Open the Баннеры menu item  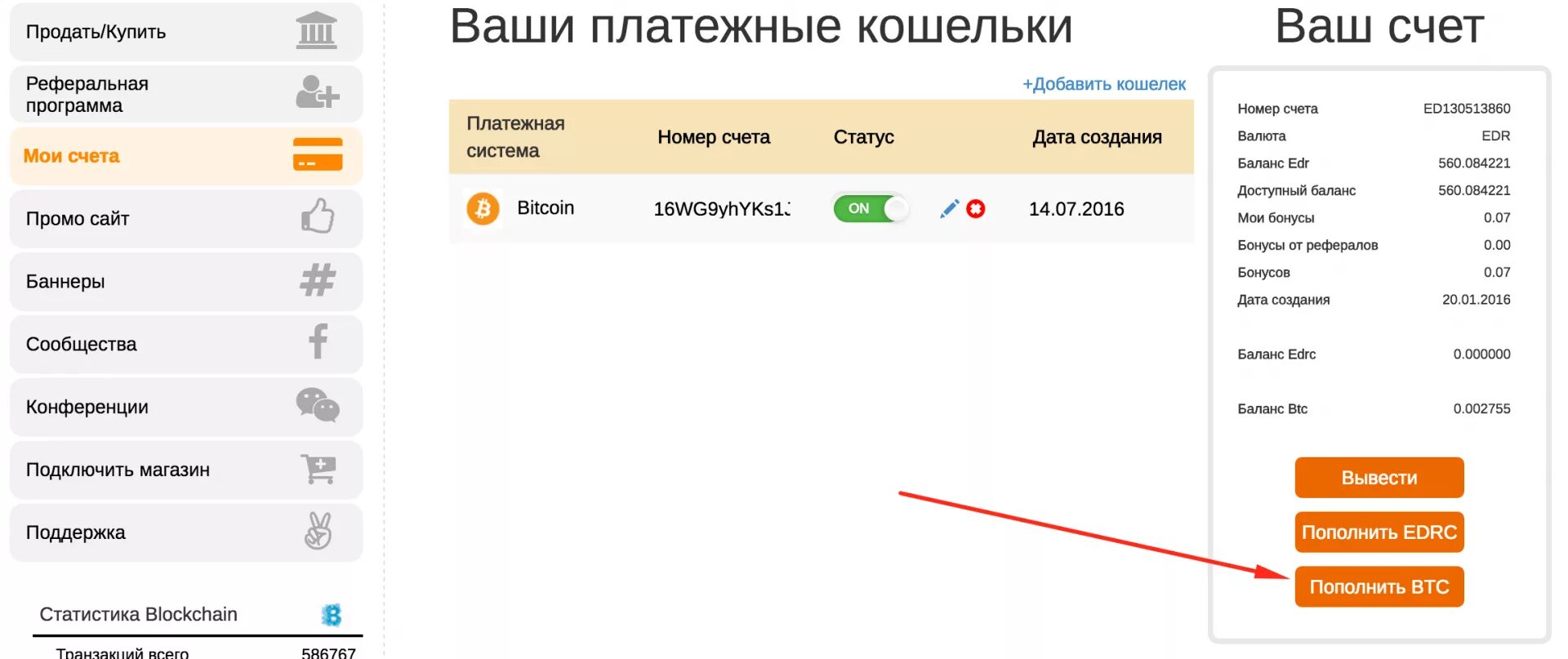click(x=186, y=282)
